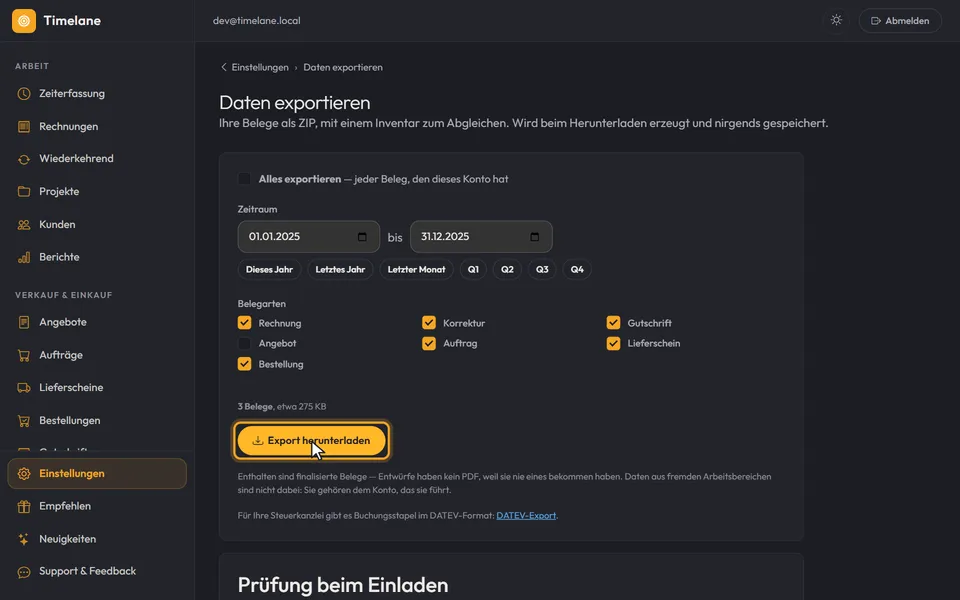Click dev@timelane.local account text
The height and width of the screenshot is (600, 960).
click(x=257, y=21)
